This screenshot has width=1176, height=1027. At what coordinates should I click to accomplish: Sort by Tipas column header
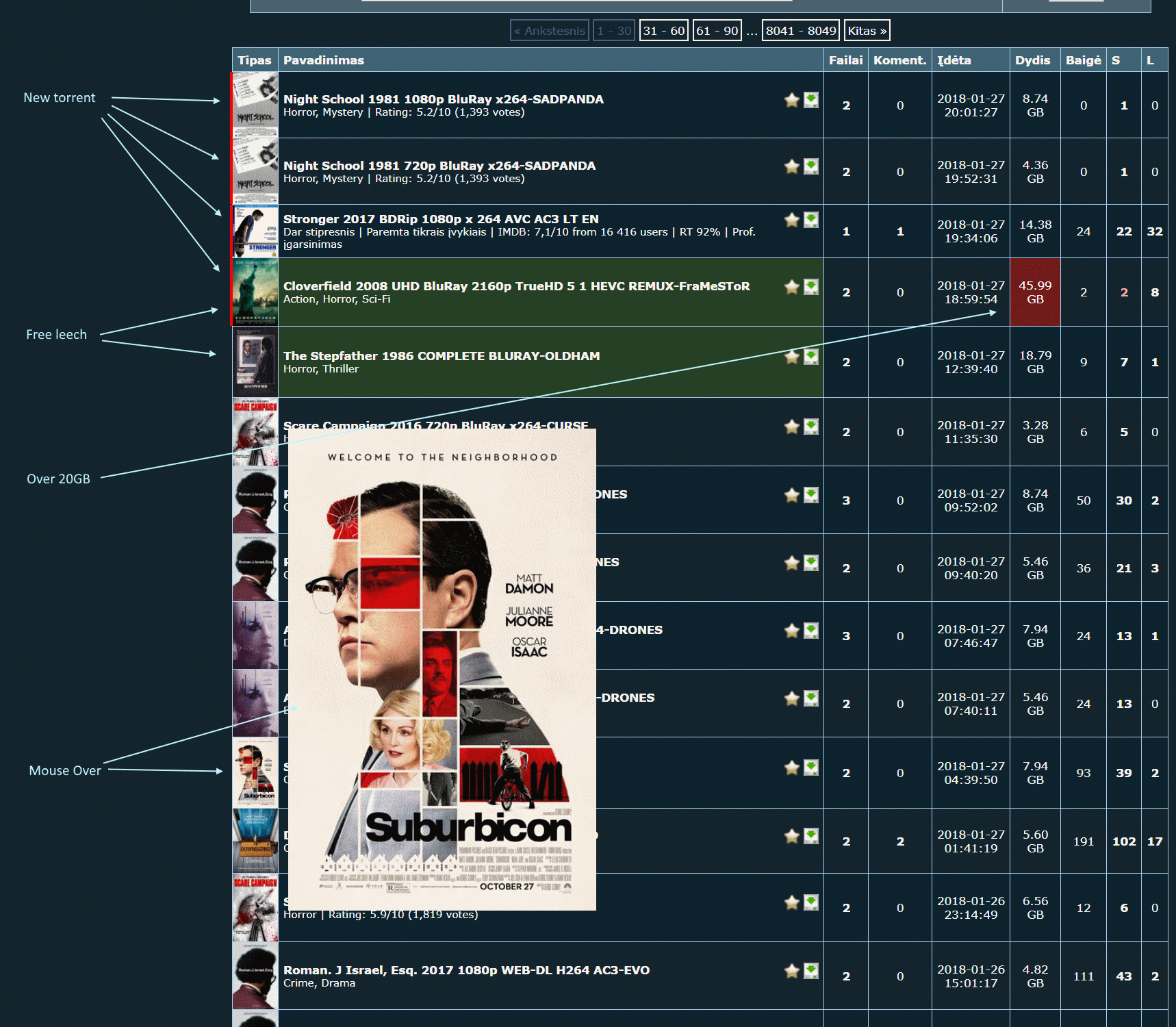pos(255,60)
